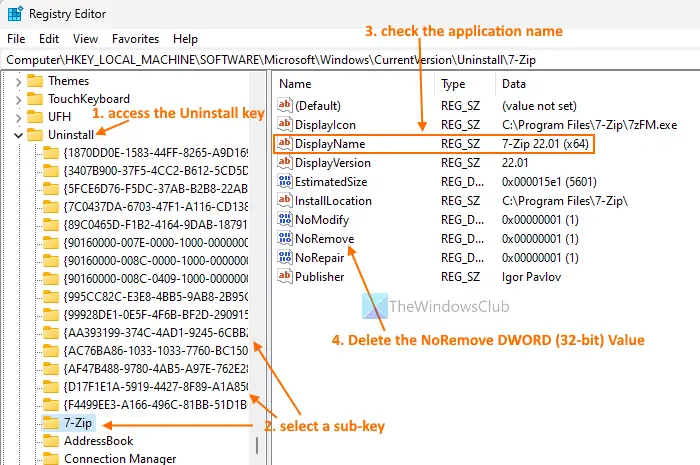Select the {3407B900-37F5 key folder icon
This screenshot has height=465, width=700.
coord(51,170)
